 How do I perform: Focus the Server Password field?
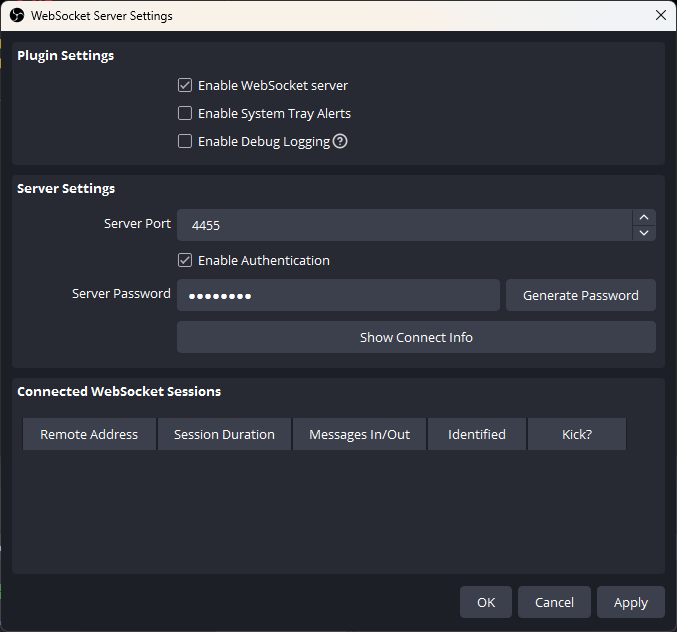coord(338,295)
